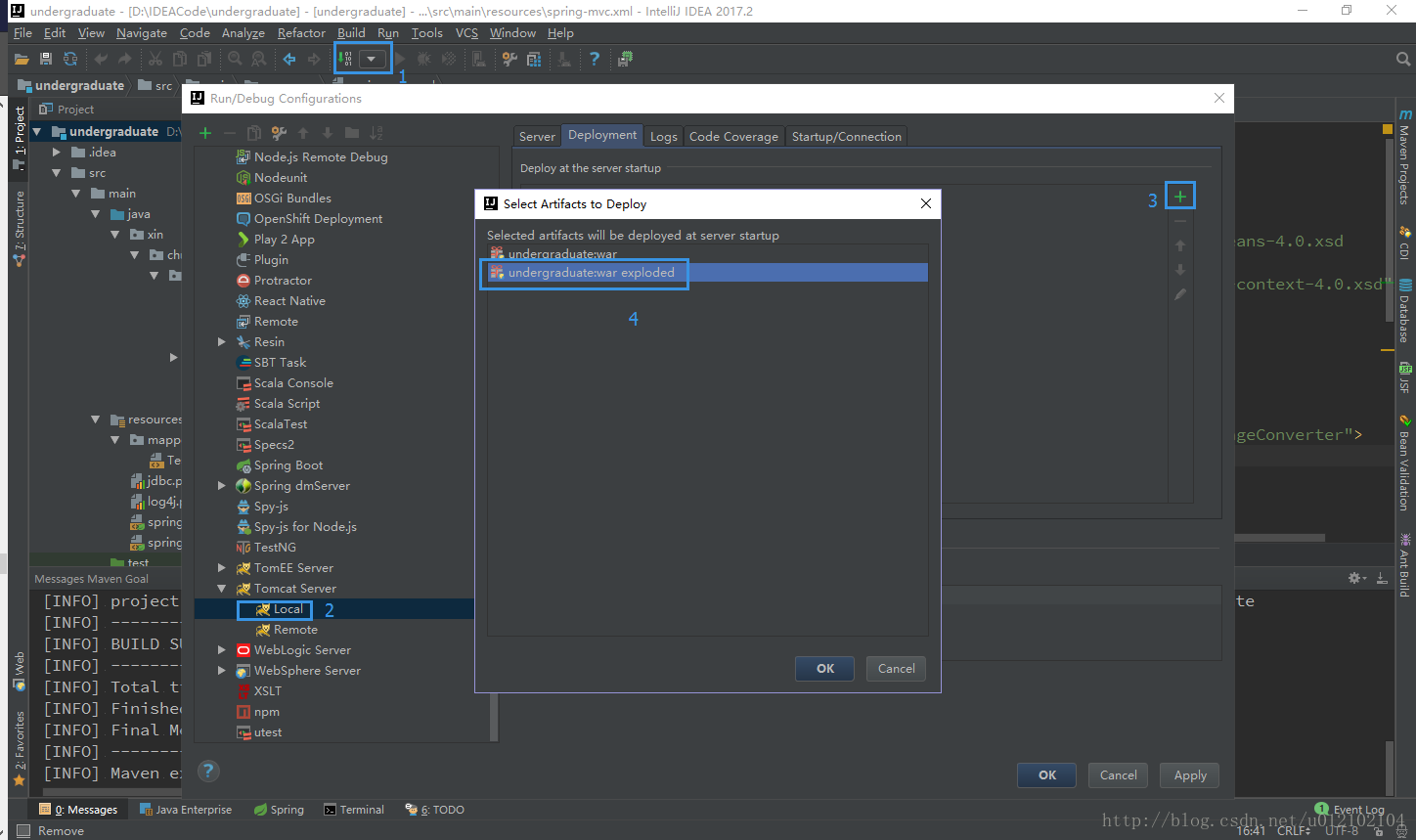Switch to the Startup/Connection tab
This screenshot has width=1416, height=840.
pyautogui.click(x=847, y=137)
